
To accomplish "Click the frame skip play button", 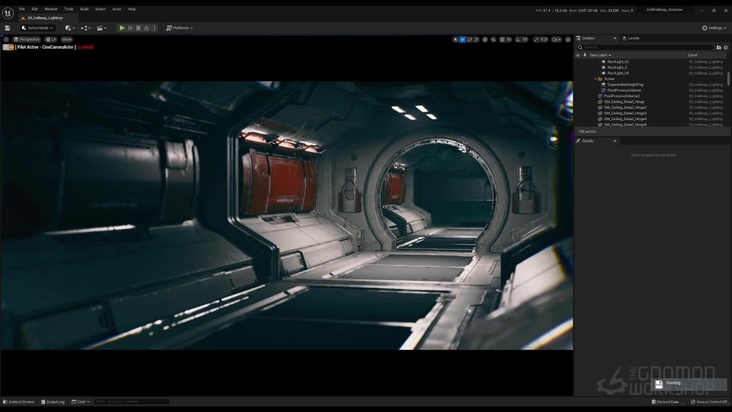I will pyautogui.click(x=130, y=28).
